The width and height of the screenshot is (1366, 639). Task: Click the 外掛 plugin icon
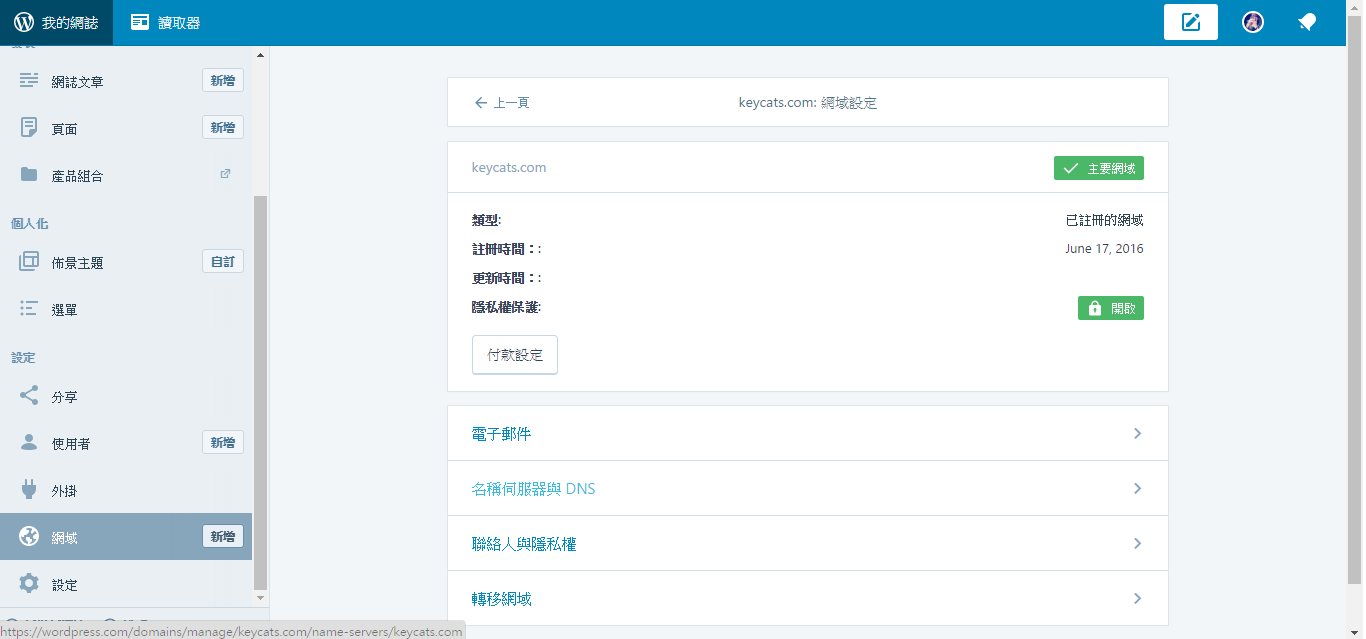click(x=29, y=490)
